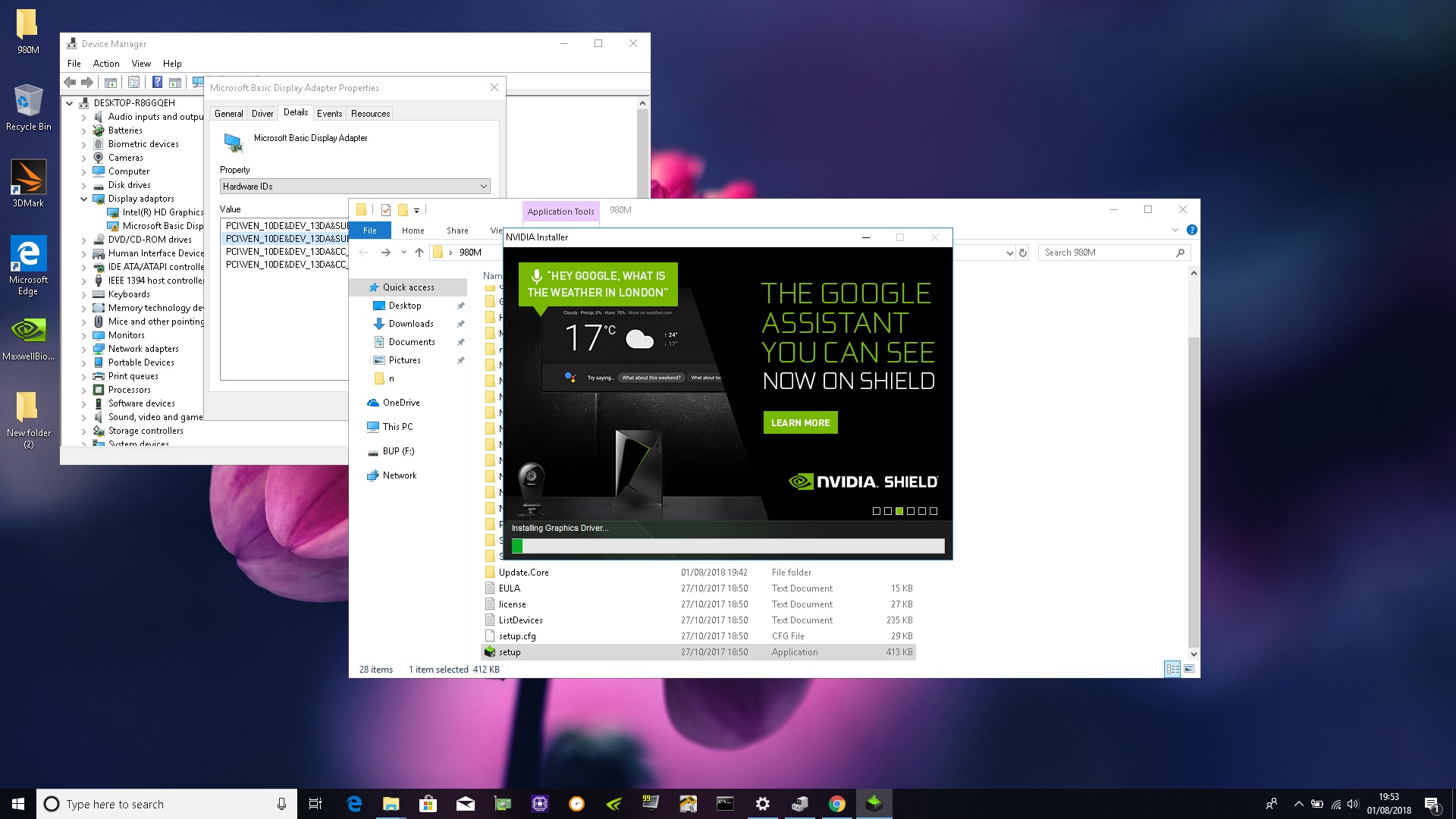Click the Properties toolbar icon in Device Manager
Image resolution: width=1456 pixels, height=819 pixels.
point(133,83)
